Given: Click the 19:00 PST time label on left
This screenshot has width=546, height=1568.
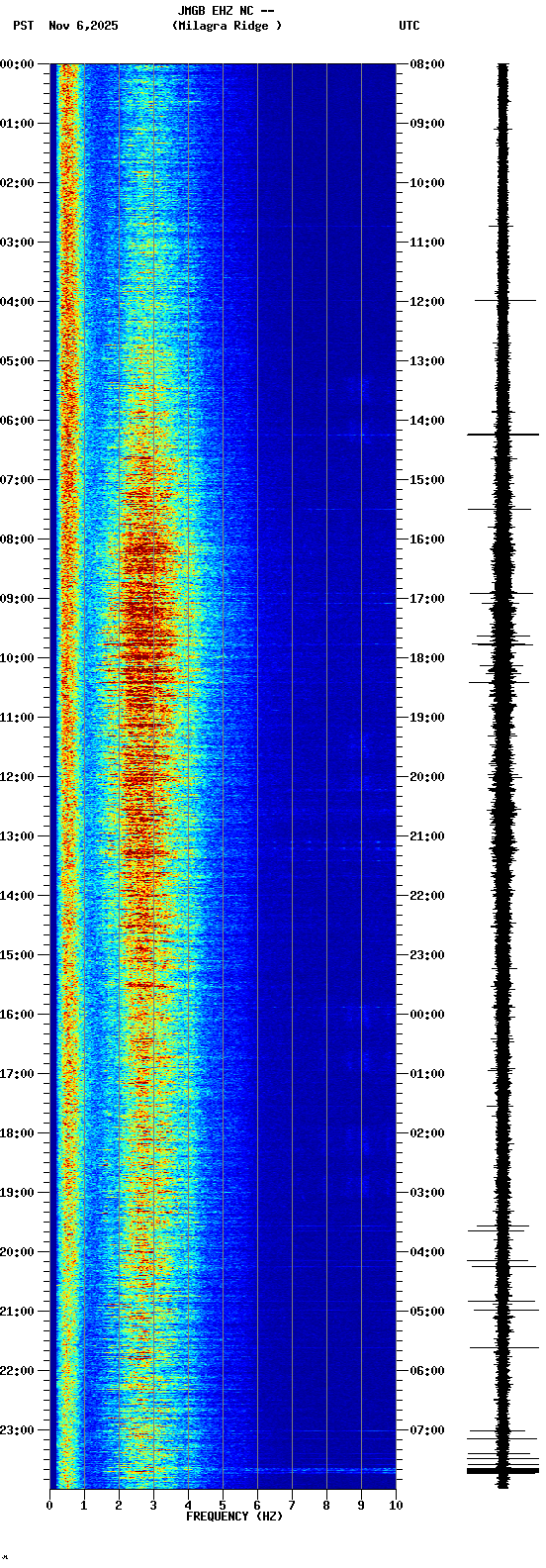Looking at the screenshot, I should pyautogui.click(x=18, y=1193).
